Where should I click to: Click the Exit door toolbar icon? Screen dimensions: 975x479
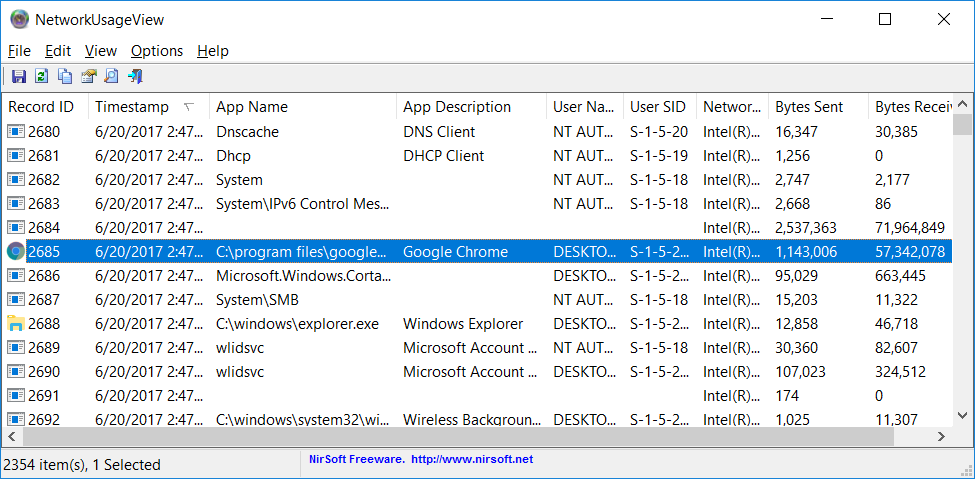[x=136, y=76]
